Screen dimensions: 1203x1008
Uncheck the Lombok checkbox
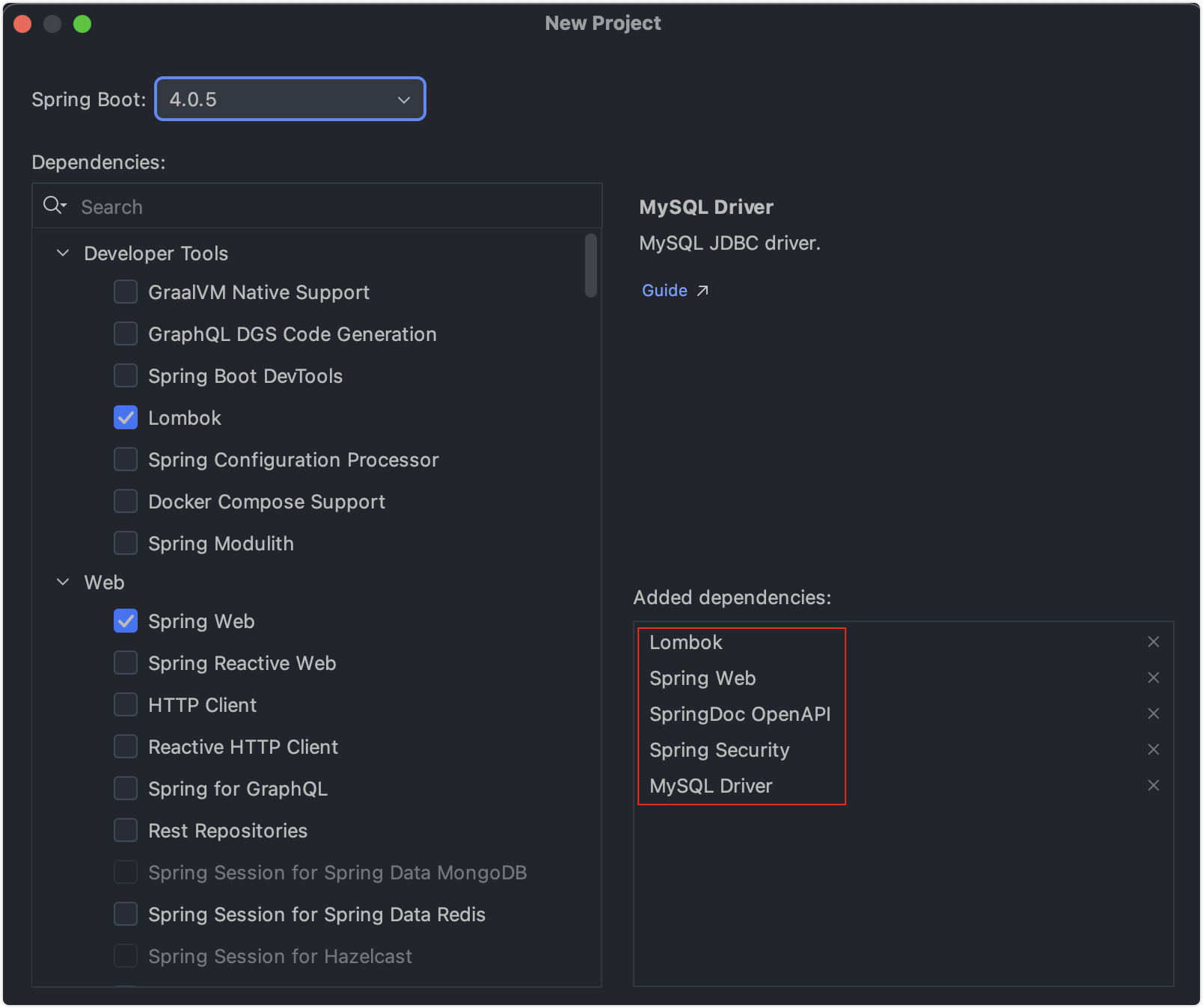(x=126, y=418)
